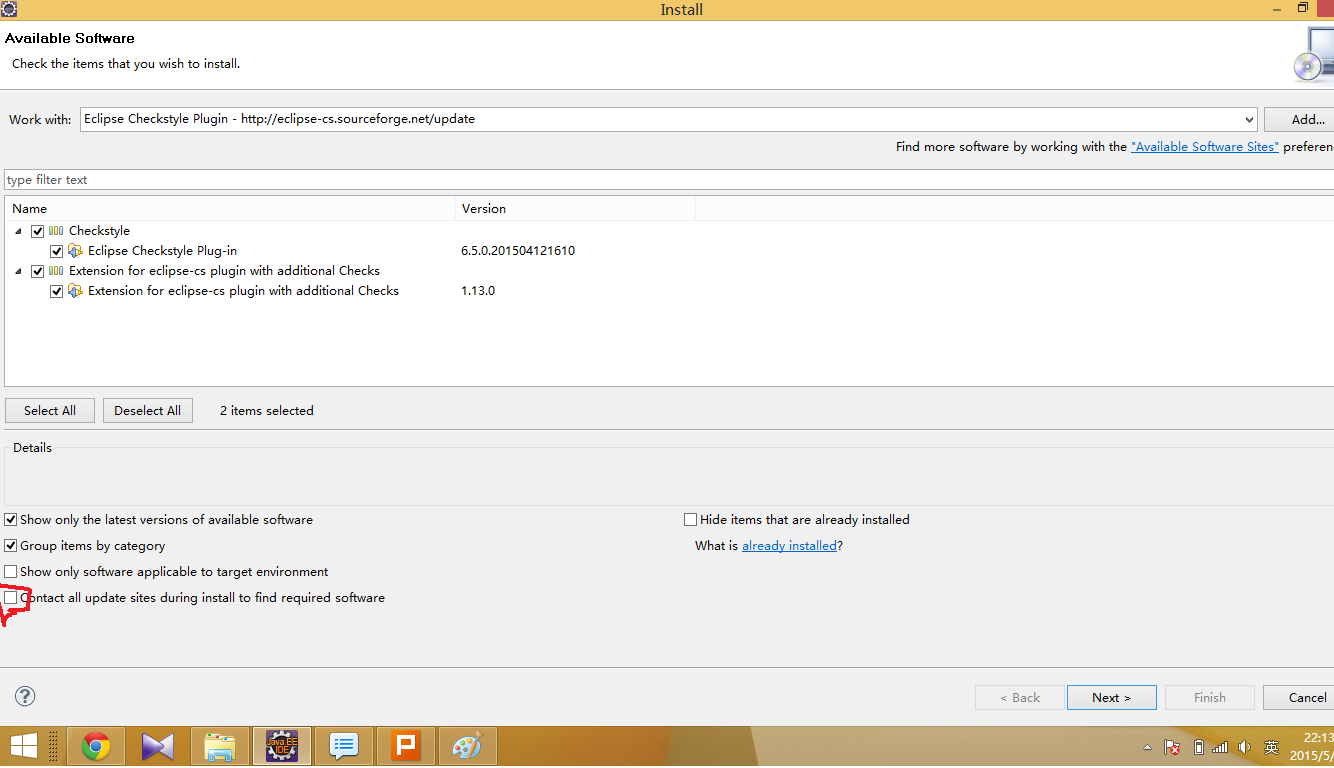
Task: Open File Explorer from the taskbar
Action: coord(220,746)
